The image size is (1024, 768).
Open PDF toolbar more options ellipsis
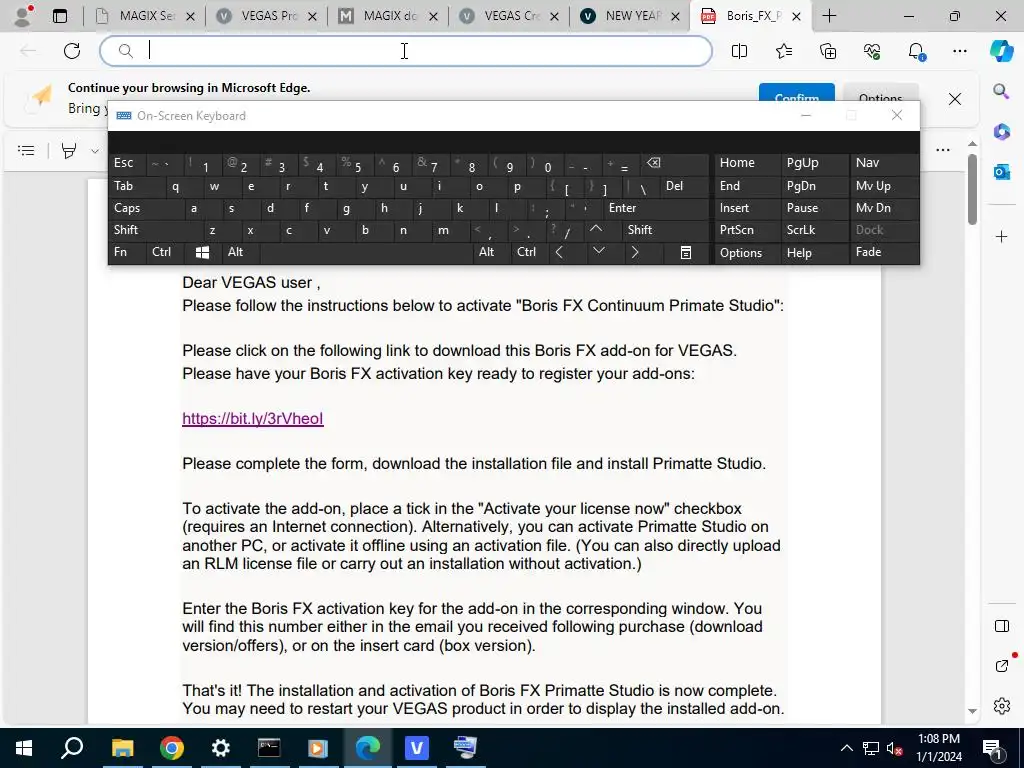coord(942,150)
